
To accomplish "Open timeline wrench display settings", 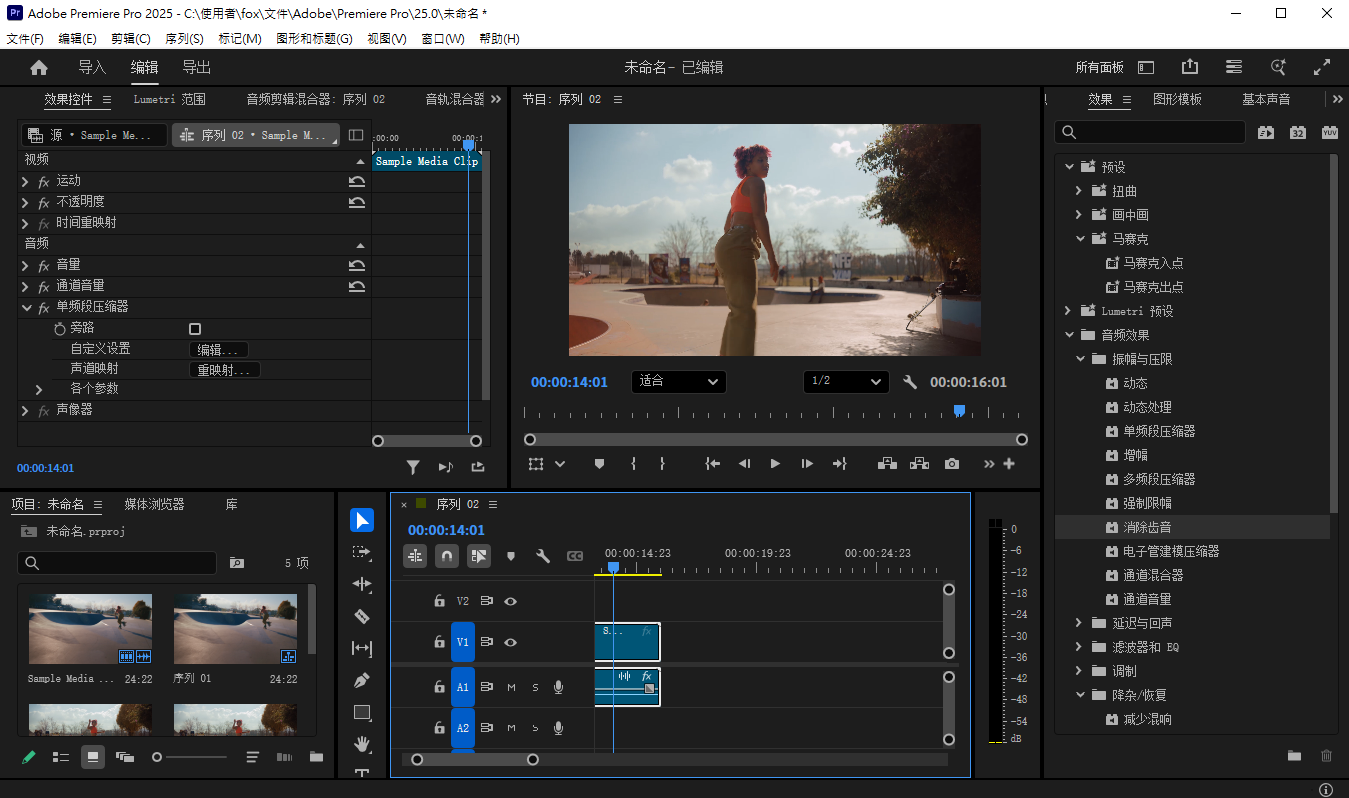I will point(543,556).
